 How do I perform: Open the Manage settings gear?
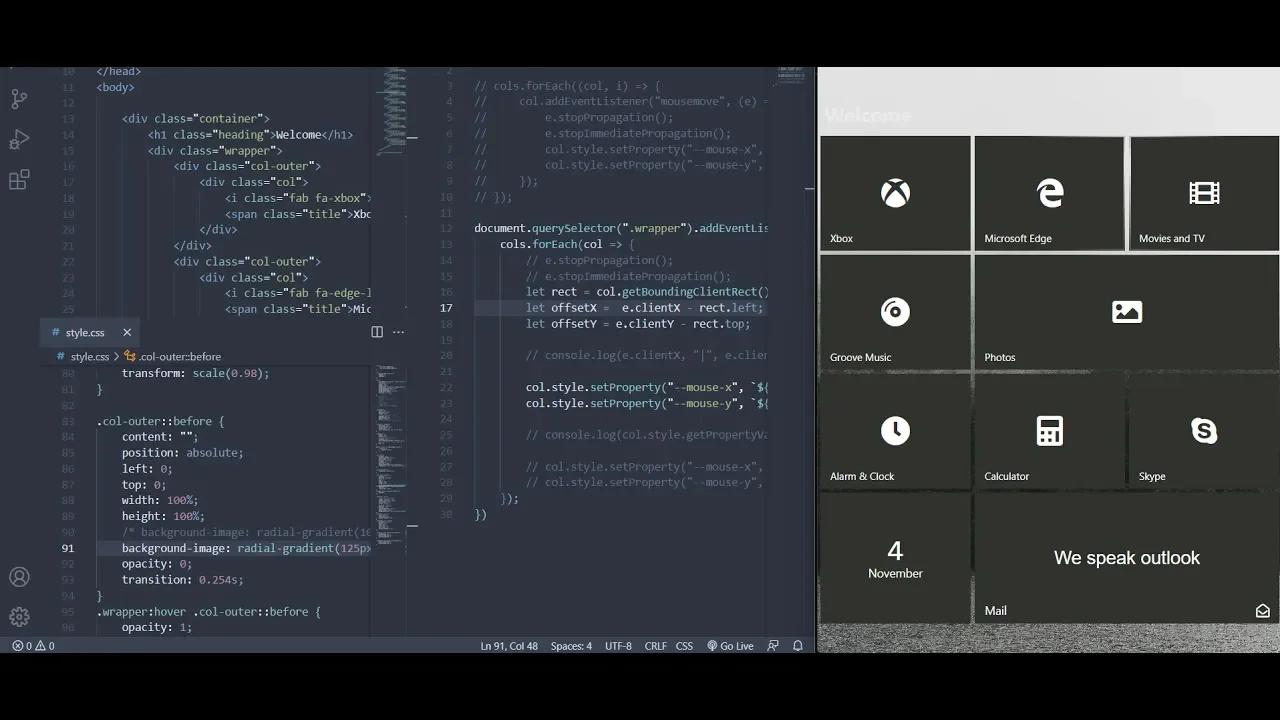20,617
